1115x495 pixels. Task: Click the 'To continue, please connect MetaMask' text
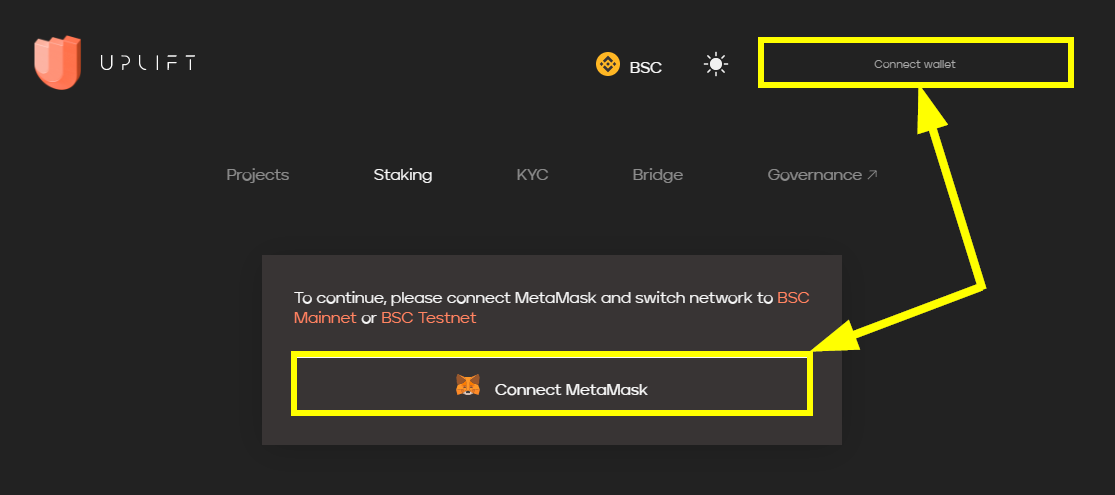[x=480, y=298]
